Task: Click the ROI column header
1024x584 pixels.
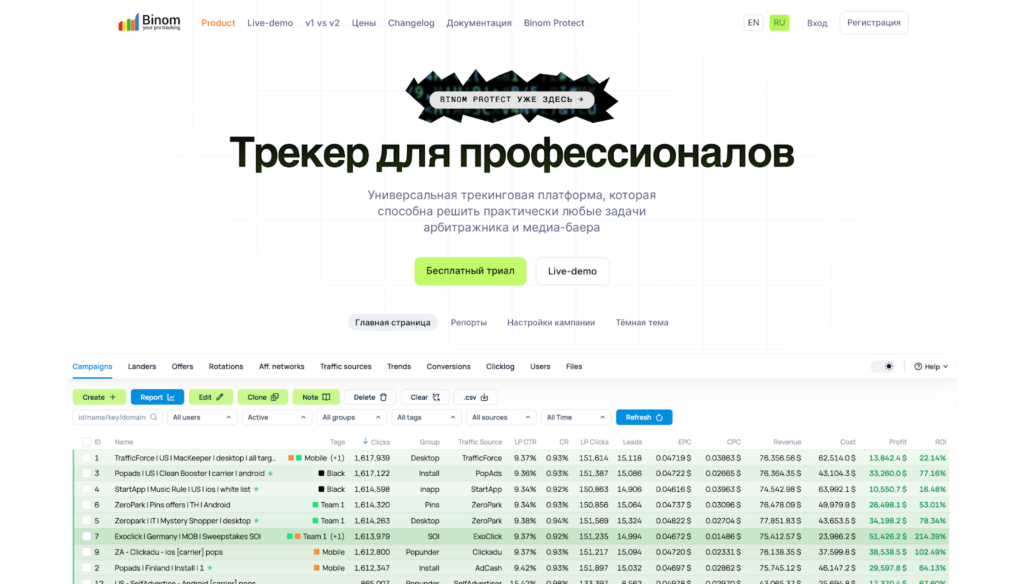Action: click(940, 442)
